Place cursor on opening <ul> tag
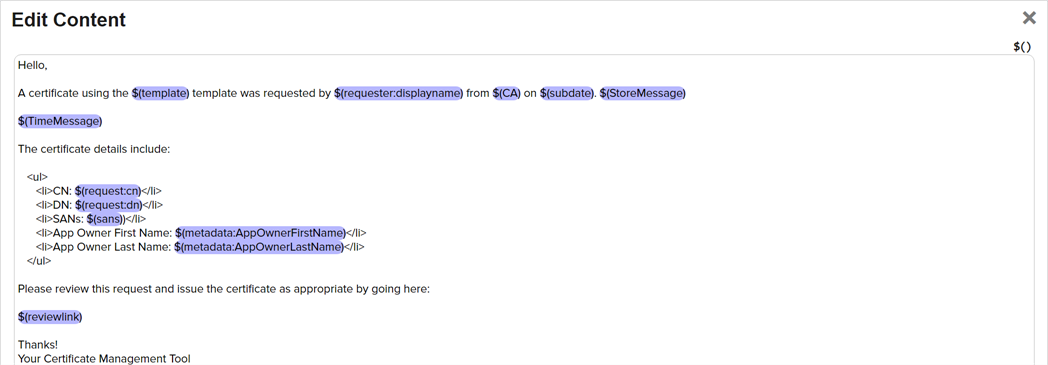1048x365 pixels. pyautogui.click(x=37, y=177)
